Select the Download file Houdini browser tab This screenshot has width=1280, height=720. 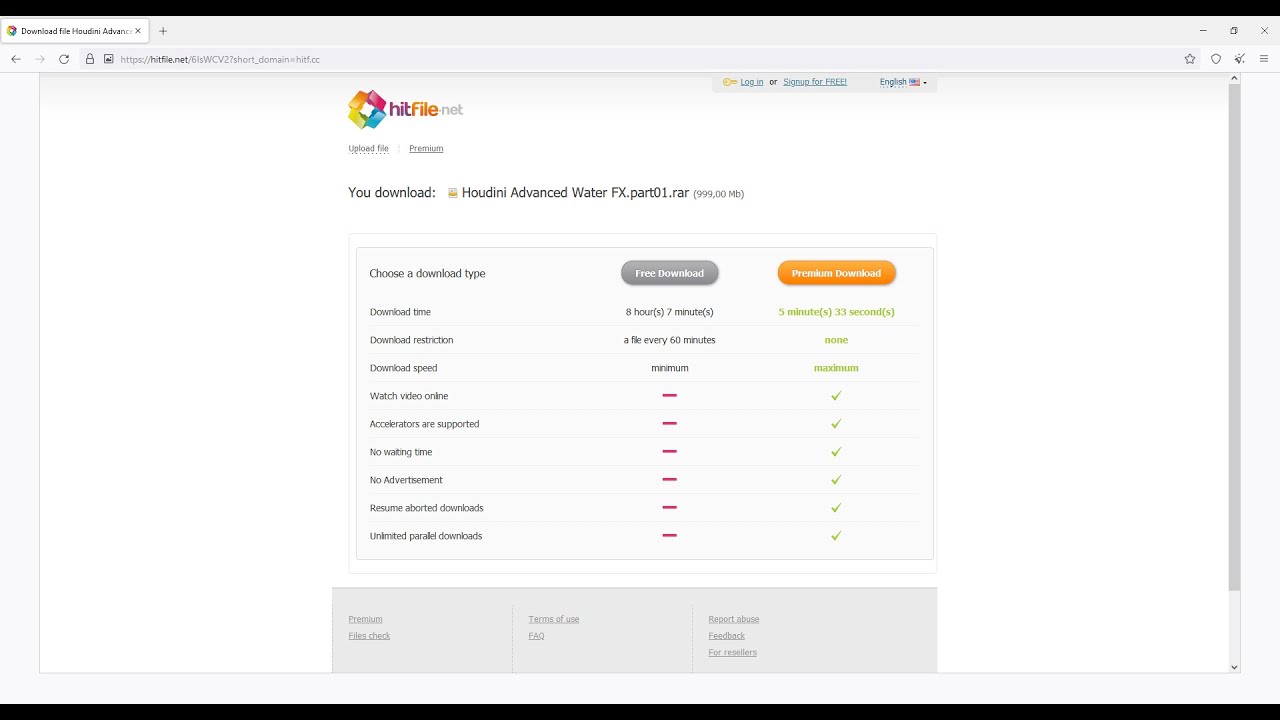click(75, 31)
